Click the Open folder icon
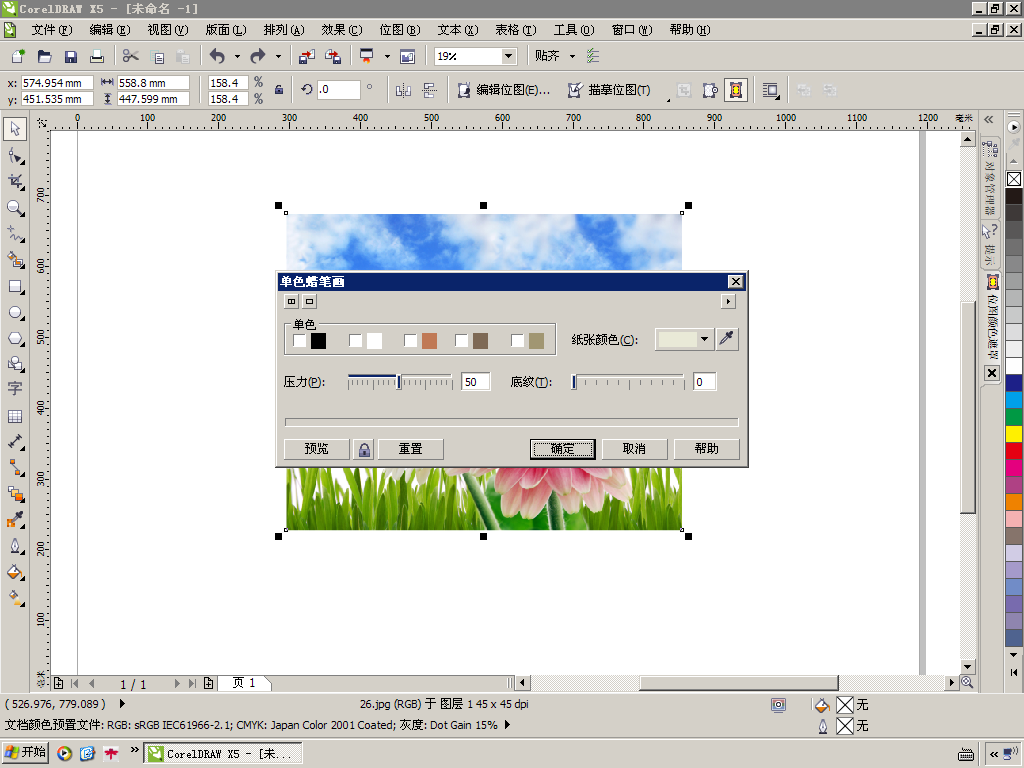The width and height of the screenshot is (1024, 768). click(x=44, y=56)
